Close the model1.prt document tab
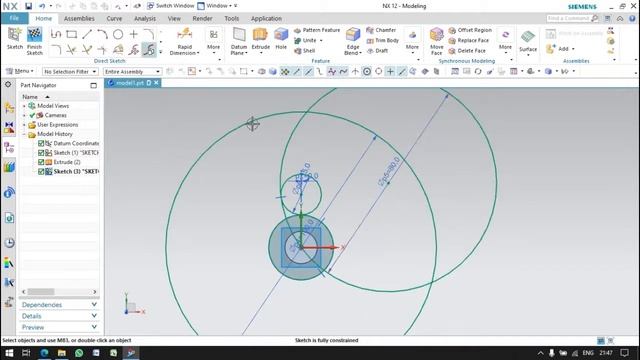Viewport: 640px width, 360px height. click(156, 83)
